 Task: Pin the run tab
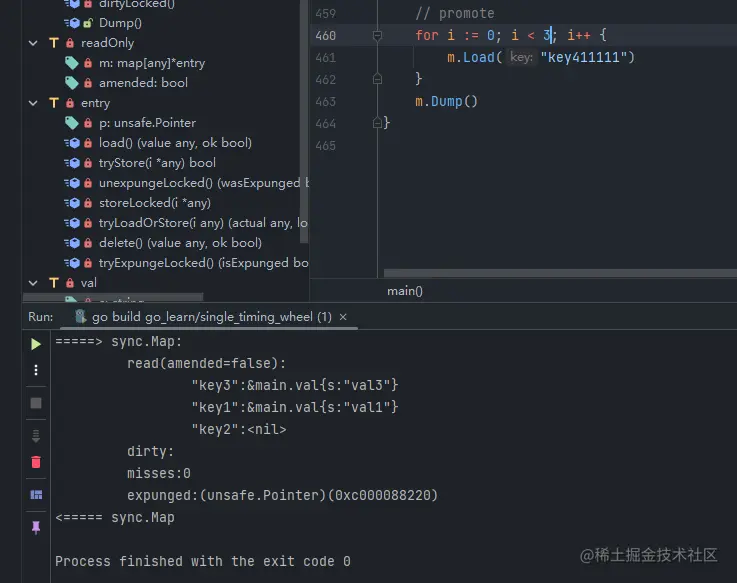36,528
